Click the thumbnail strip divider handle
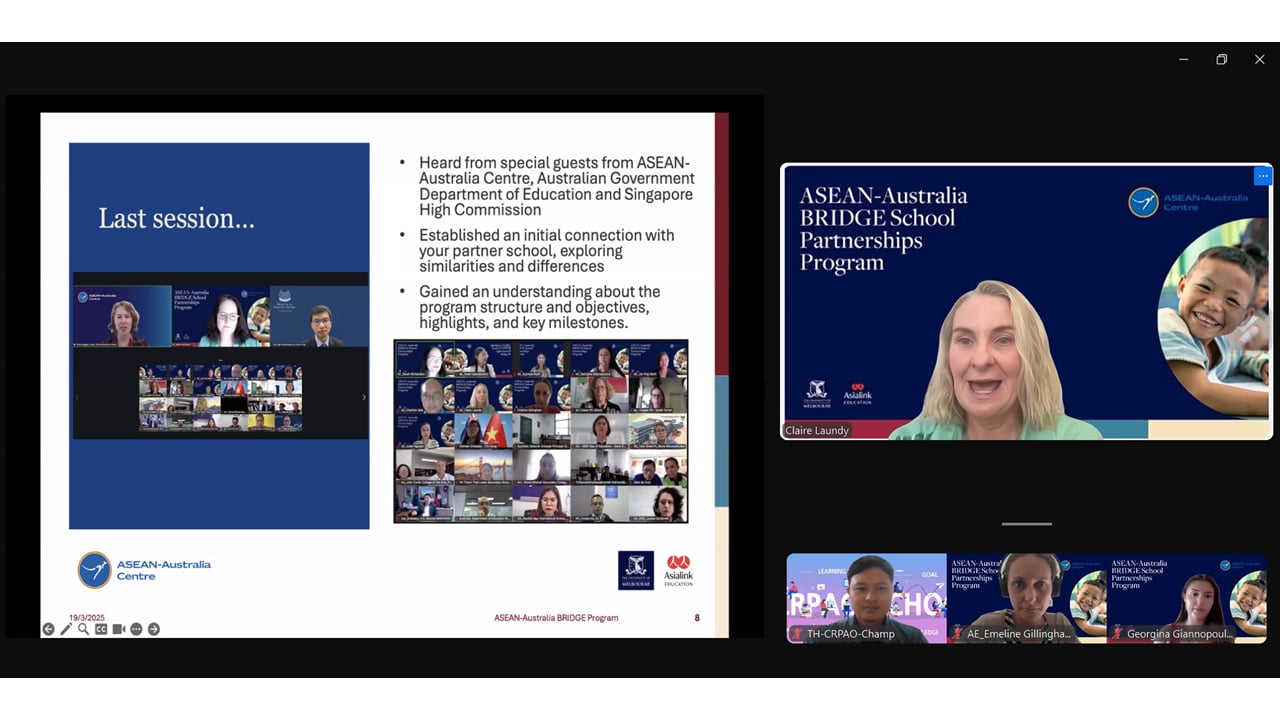Image resolution: width=1280 pixels, height=720 pixels. pyautogui.click(x=1026, y=523)
